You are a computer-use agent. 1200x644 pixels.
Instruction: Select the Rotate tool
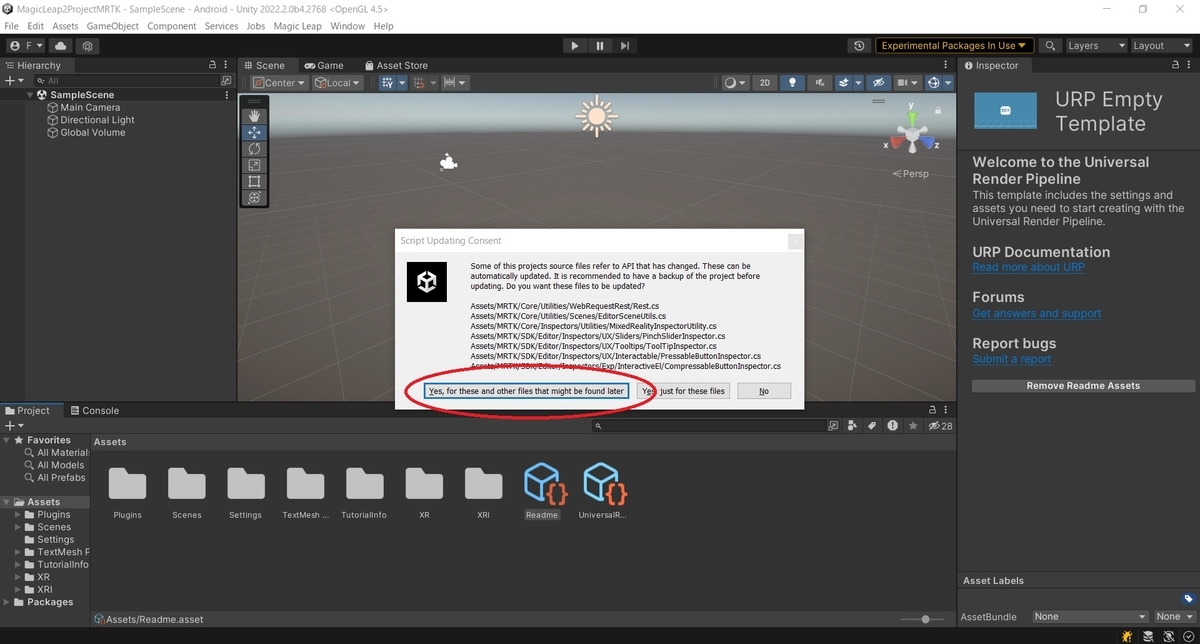(254, 148)
